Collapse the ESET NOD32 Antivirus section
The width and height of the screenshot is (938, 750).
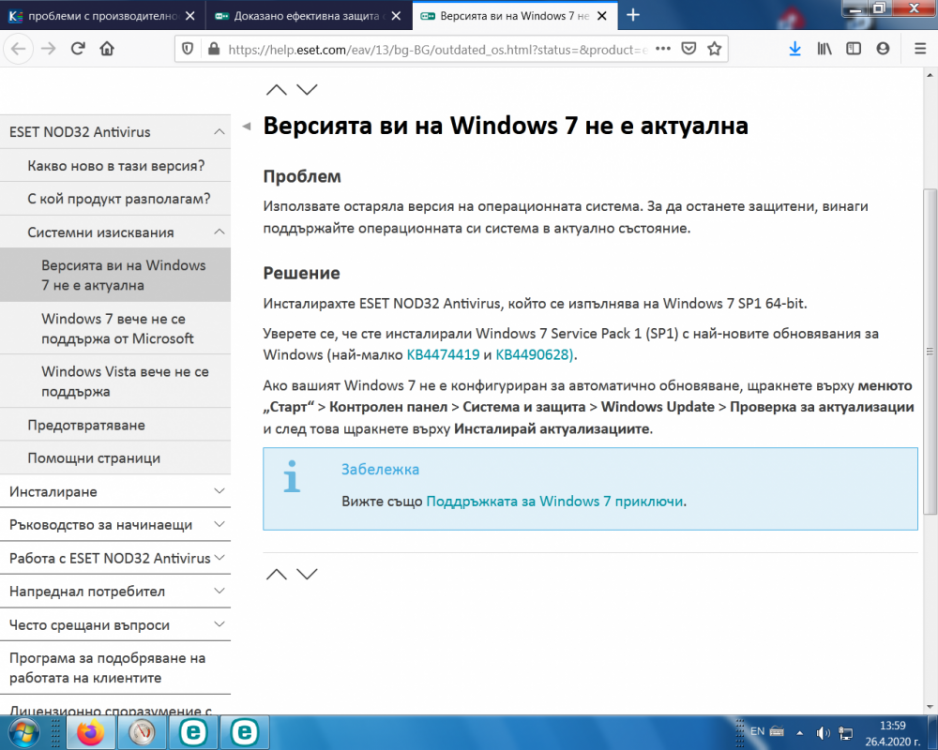220,132
